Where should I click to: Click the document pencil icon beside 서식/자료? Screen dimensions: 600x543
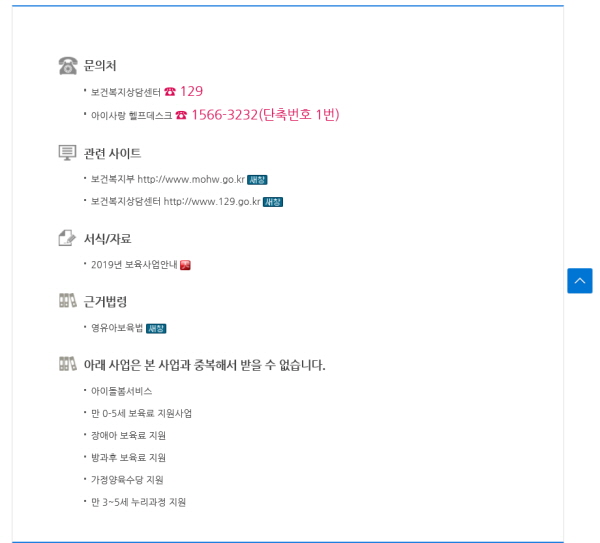point(67,238)
